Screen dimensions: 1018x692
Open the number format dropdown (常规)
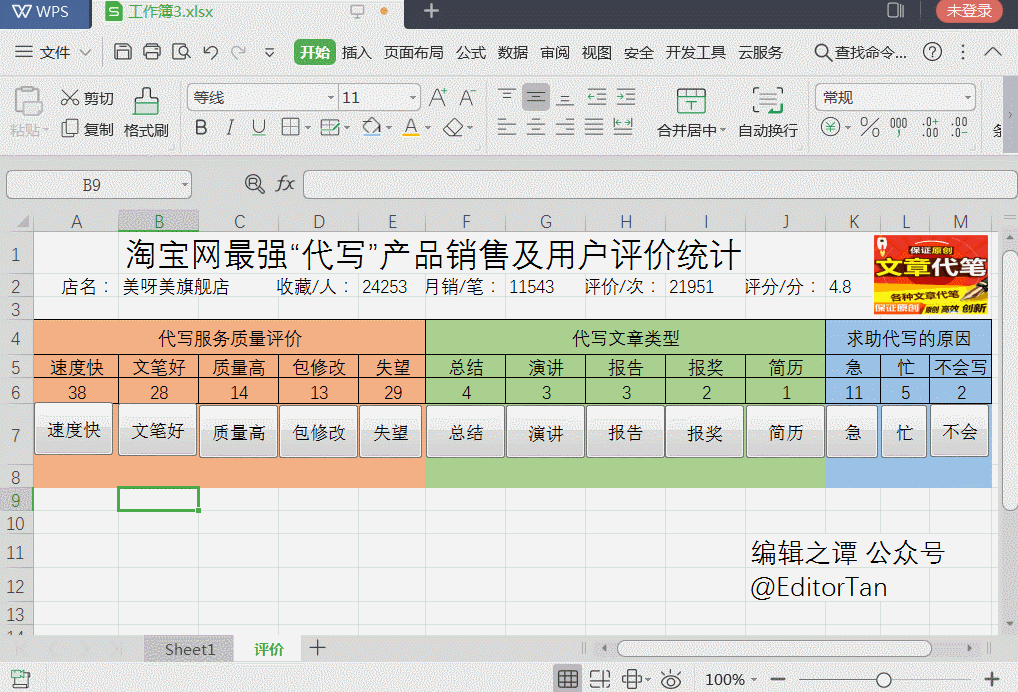click(x=966, y=98)
